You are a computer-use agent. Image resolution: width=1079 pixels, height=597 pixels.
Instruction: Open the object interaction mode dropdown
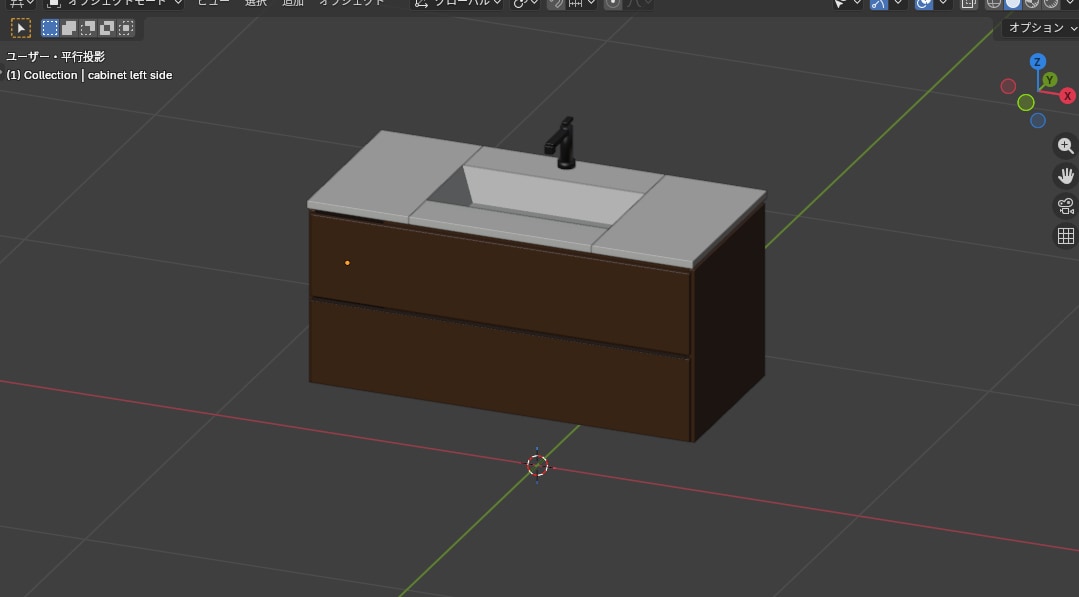click(114, 3)
